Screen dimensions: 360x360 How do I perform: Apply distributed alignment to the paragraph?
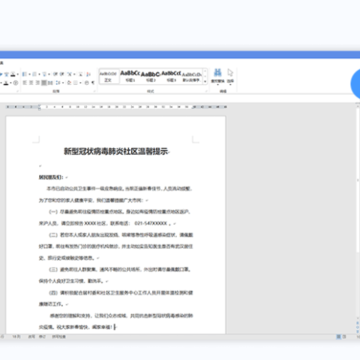pyautogui.click(x=50, y=83)
